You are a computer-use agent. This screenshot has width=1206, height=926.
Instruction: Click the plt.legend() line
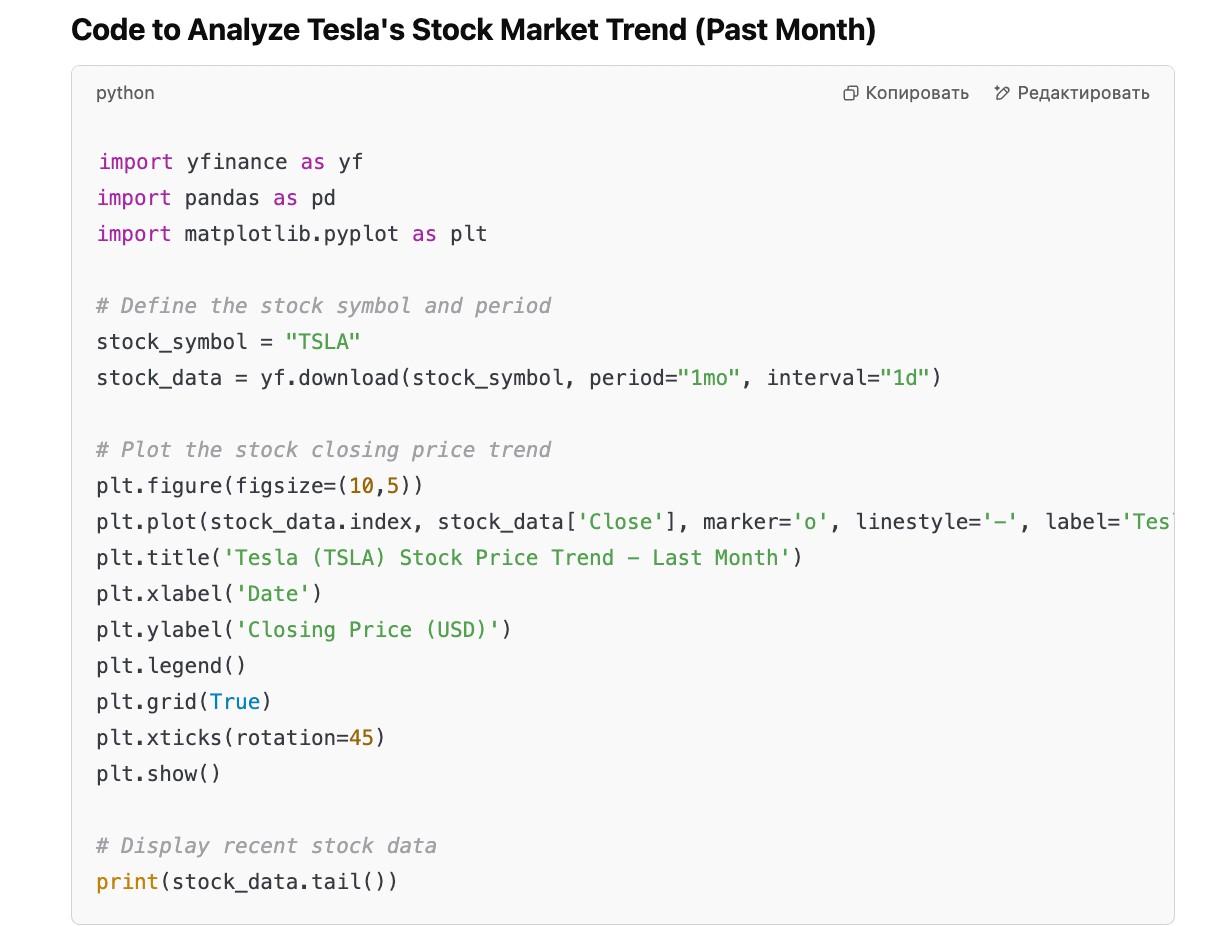(x=172, y=666)
